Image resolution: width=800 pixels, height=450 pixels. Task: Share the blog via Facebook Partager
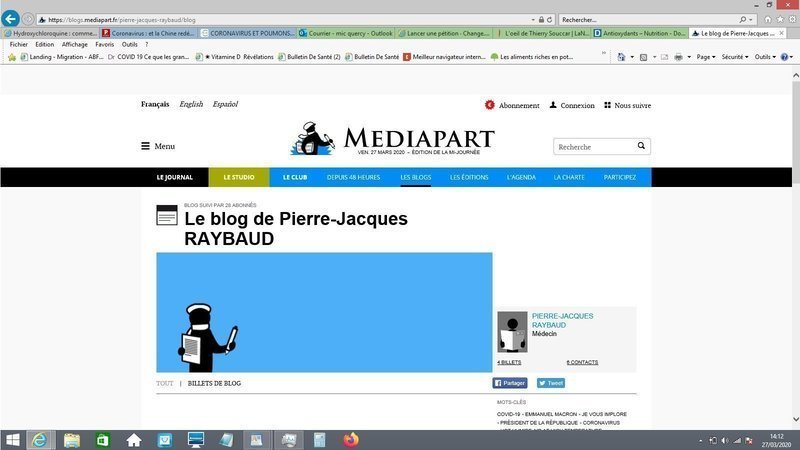510,383
